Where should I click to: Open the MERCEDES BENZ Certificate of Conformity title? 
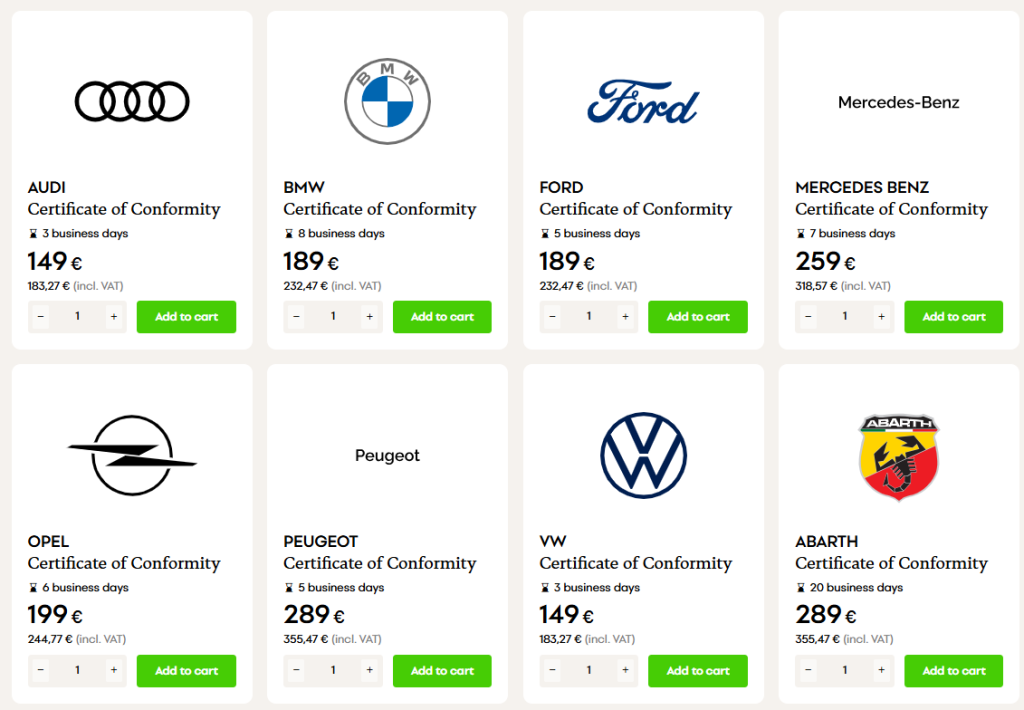[x=891, y=199]
